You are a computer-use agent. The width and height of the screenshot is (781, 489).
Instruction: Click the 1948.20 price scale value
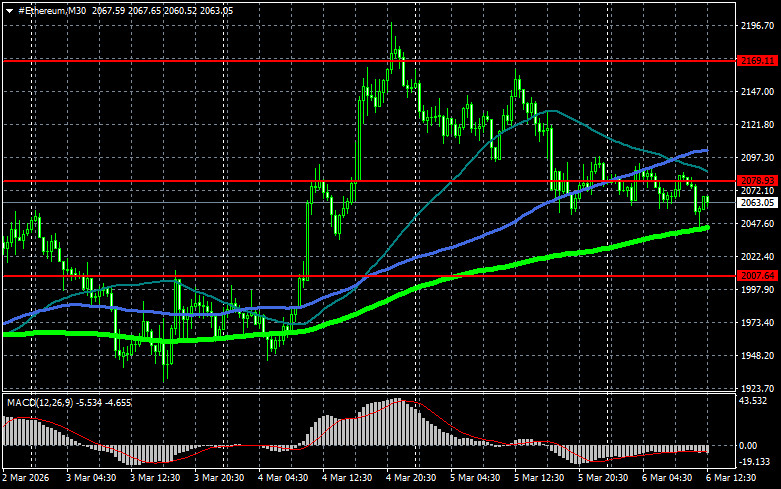pyautogui.click(x=758, y=356)
